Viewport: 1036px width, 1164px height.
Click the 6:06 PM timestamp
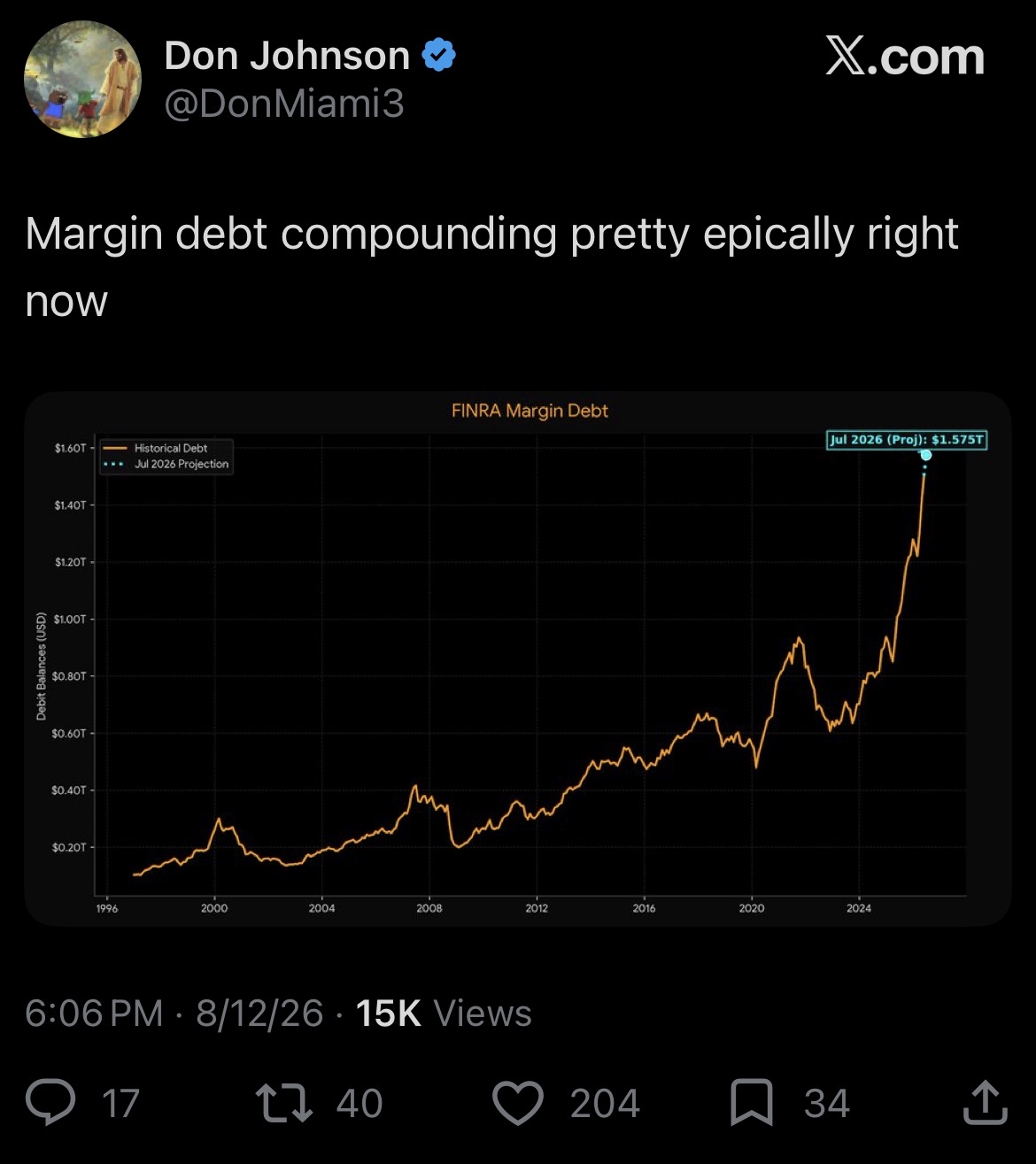coord(94,1013)
